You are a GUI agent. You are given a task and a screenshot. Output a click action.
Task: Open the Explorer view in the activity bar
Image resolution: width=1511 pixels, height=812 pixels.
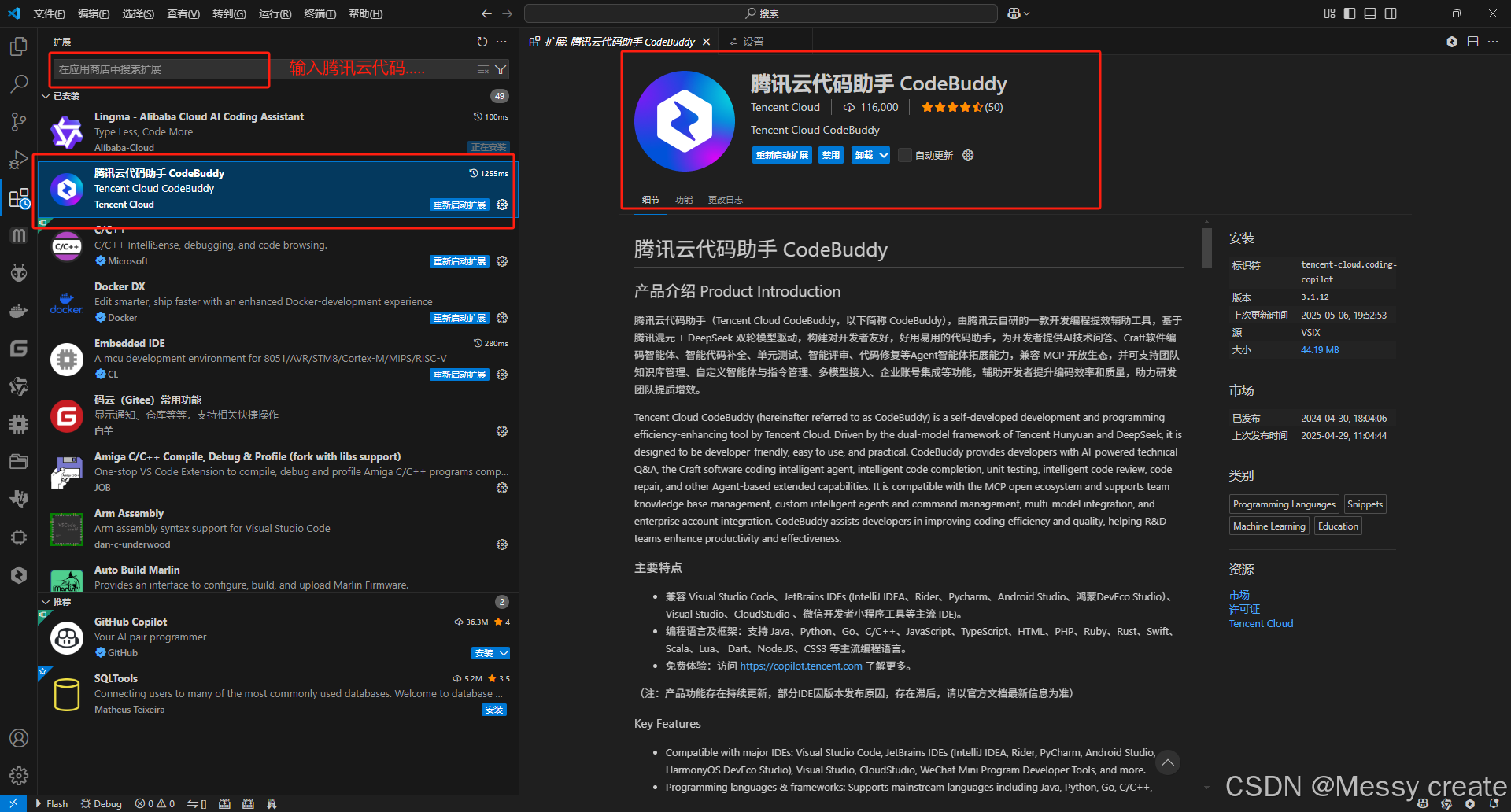[19, 46]
